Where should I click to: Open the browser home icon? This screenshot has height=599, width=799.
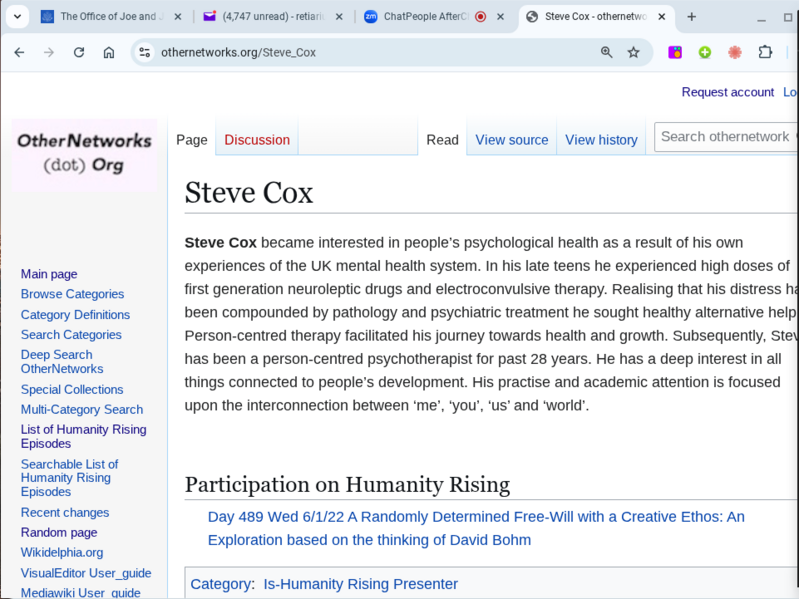[109, 52]
